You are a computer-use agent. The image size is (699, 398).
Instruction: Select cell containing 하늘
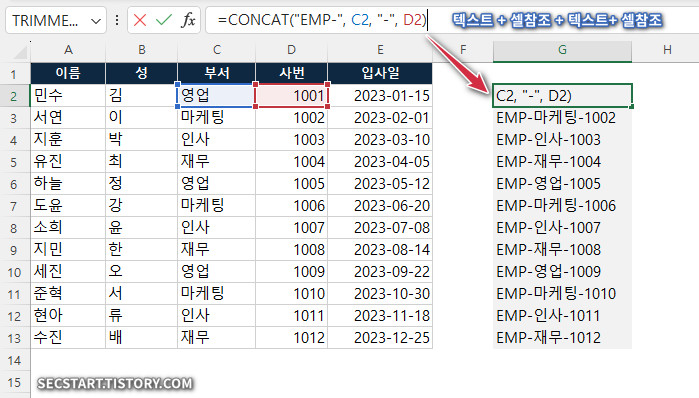(68, 183)
